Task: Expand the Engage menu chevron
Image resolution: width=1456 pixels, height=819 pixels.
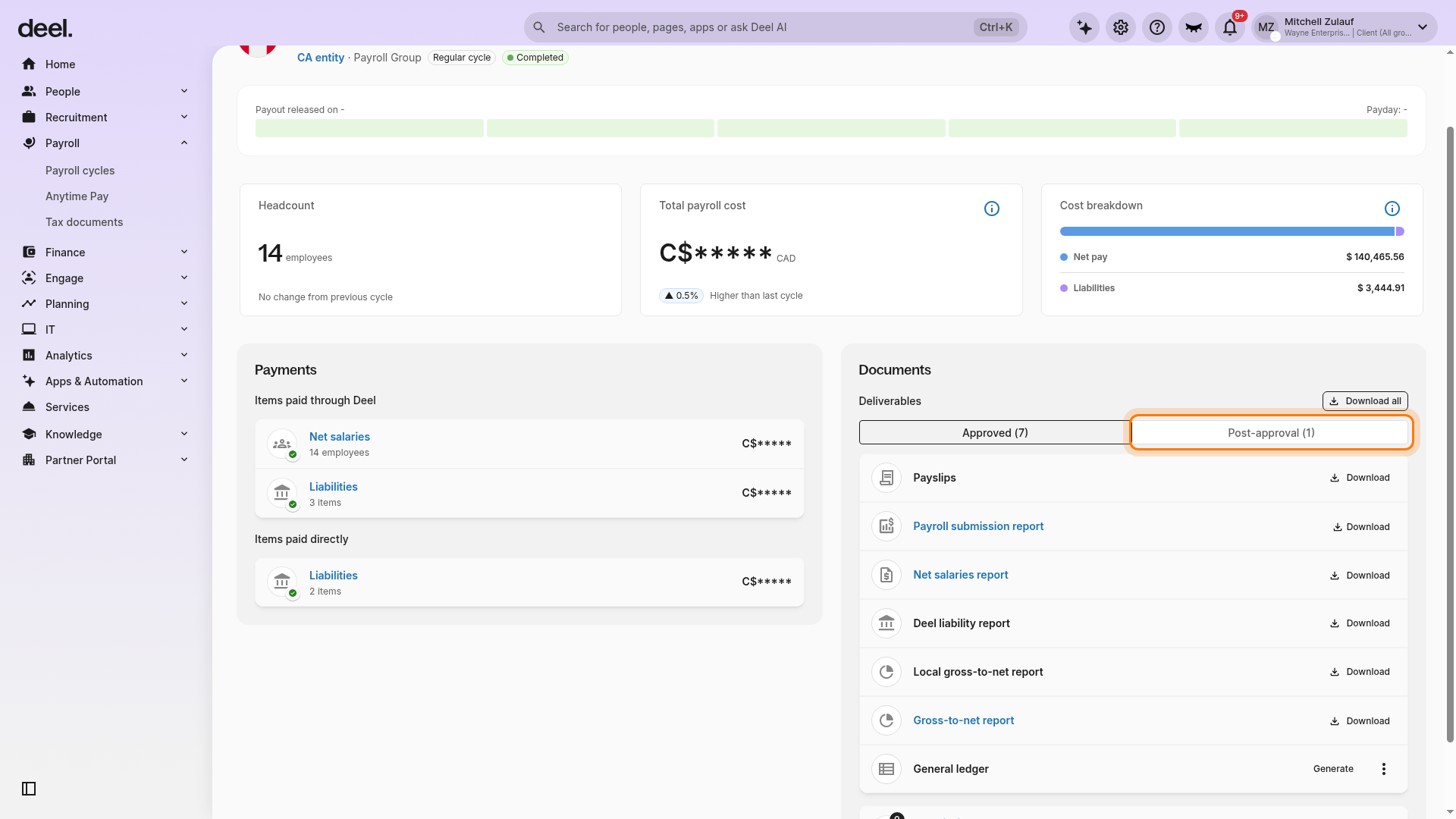Action: pos(184,278)
